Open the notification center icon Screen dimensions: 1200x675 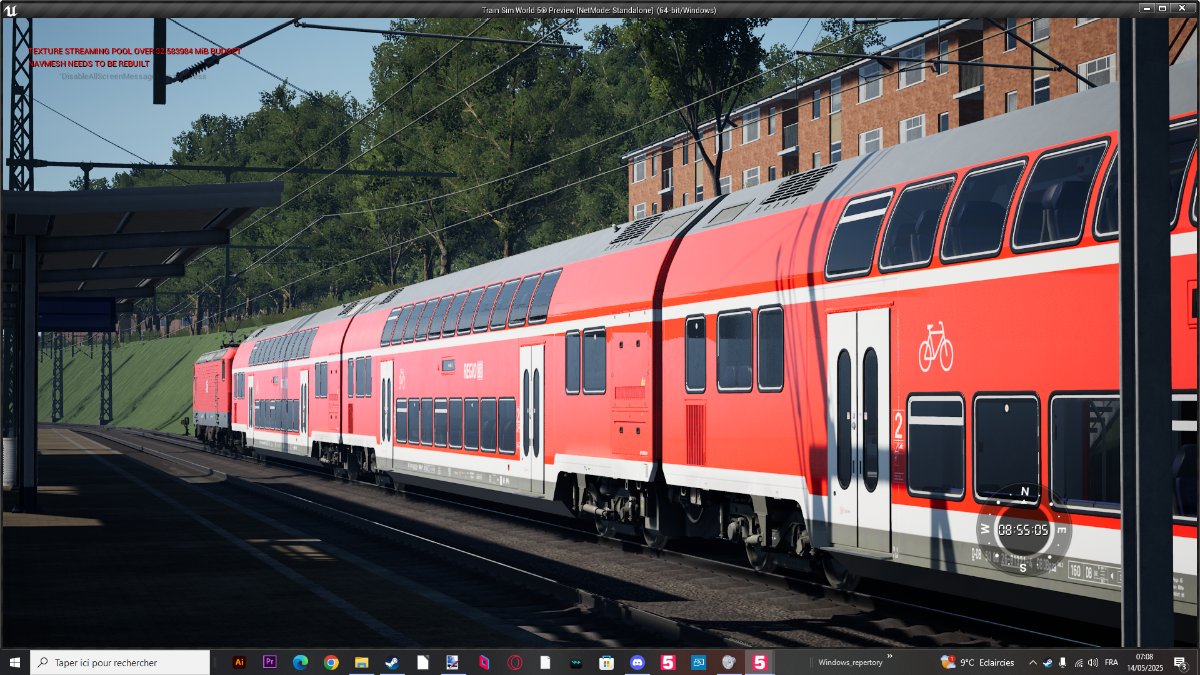1182,662
